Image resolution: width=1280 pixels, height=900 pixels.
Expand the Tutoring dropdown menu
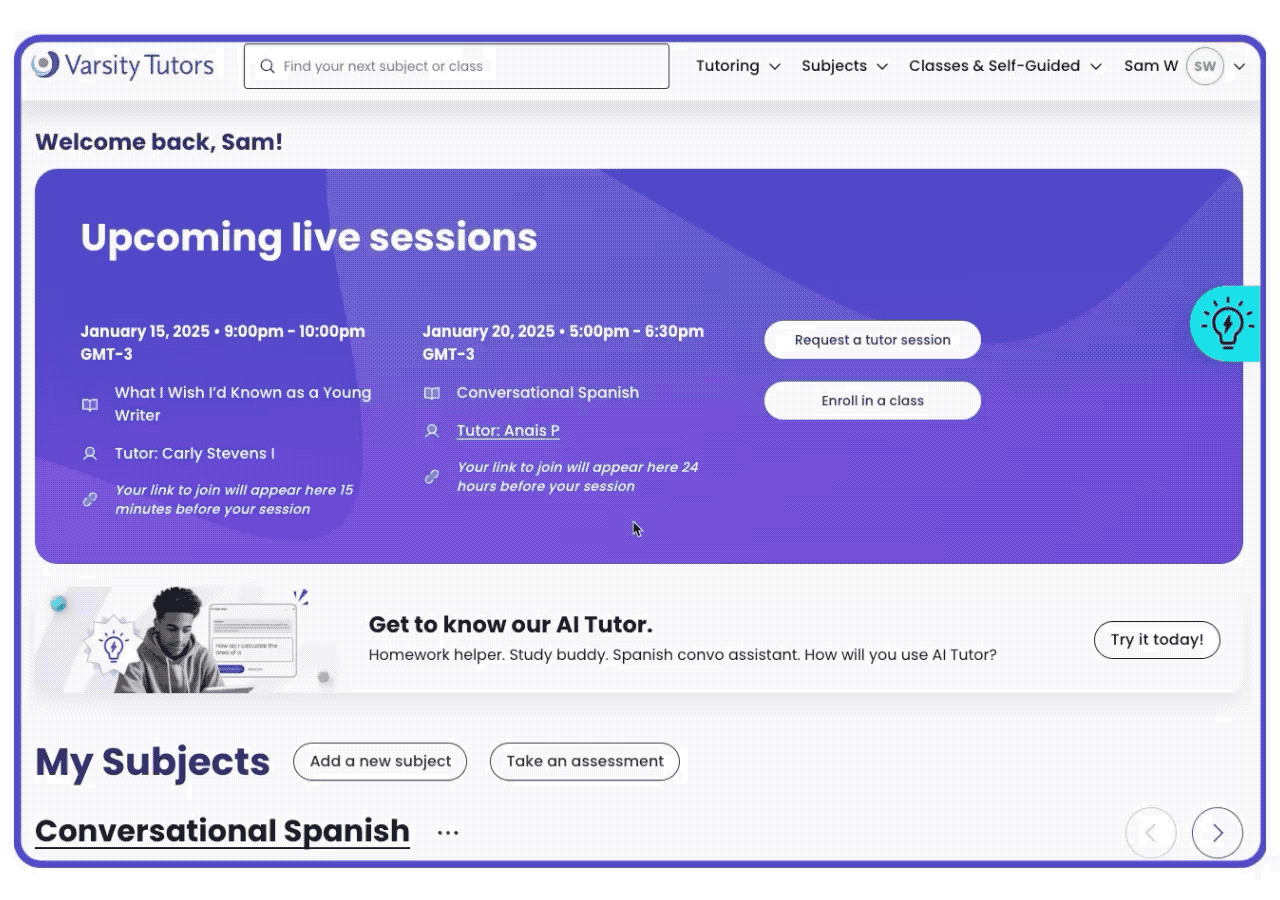(738, 66)
